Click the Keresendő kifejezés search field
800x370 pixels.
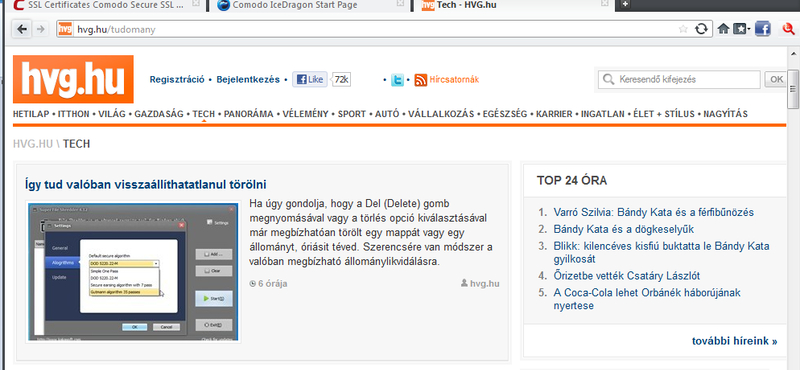pyautogui.click(x=679, y=80)
